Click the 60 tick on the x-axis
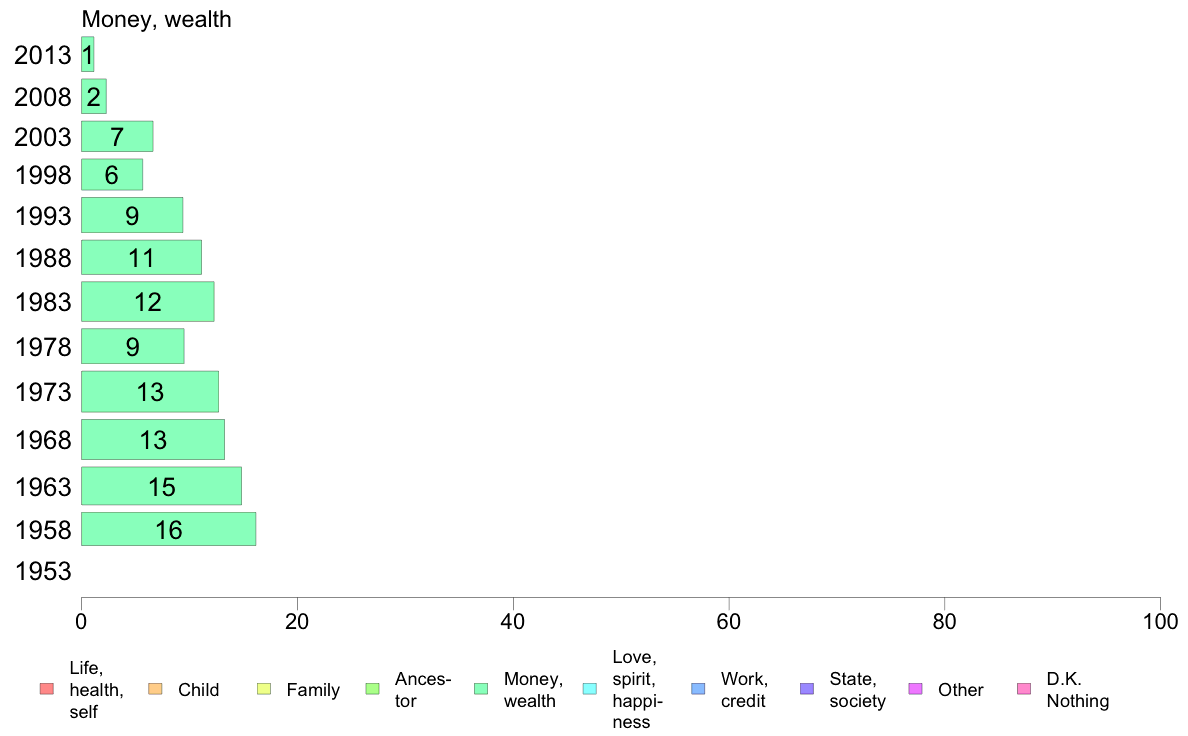Viewport: 1188px width, 736px height. 729,622
